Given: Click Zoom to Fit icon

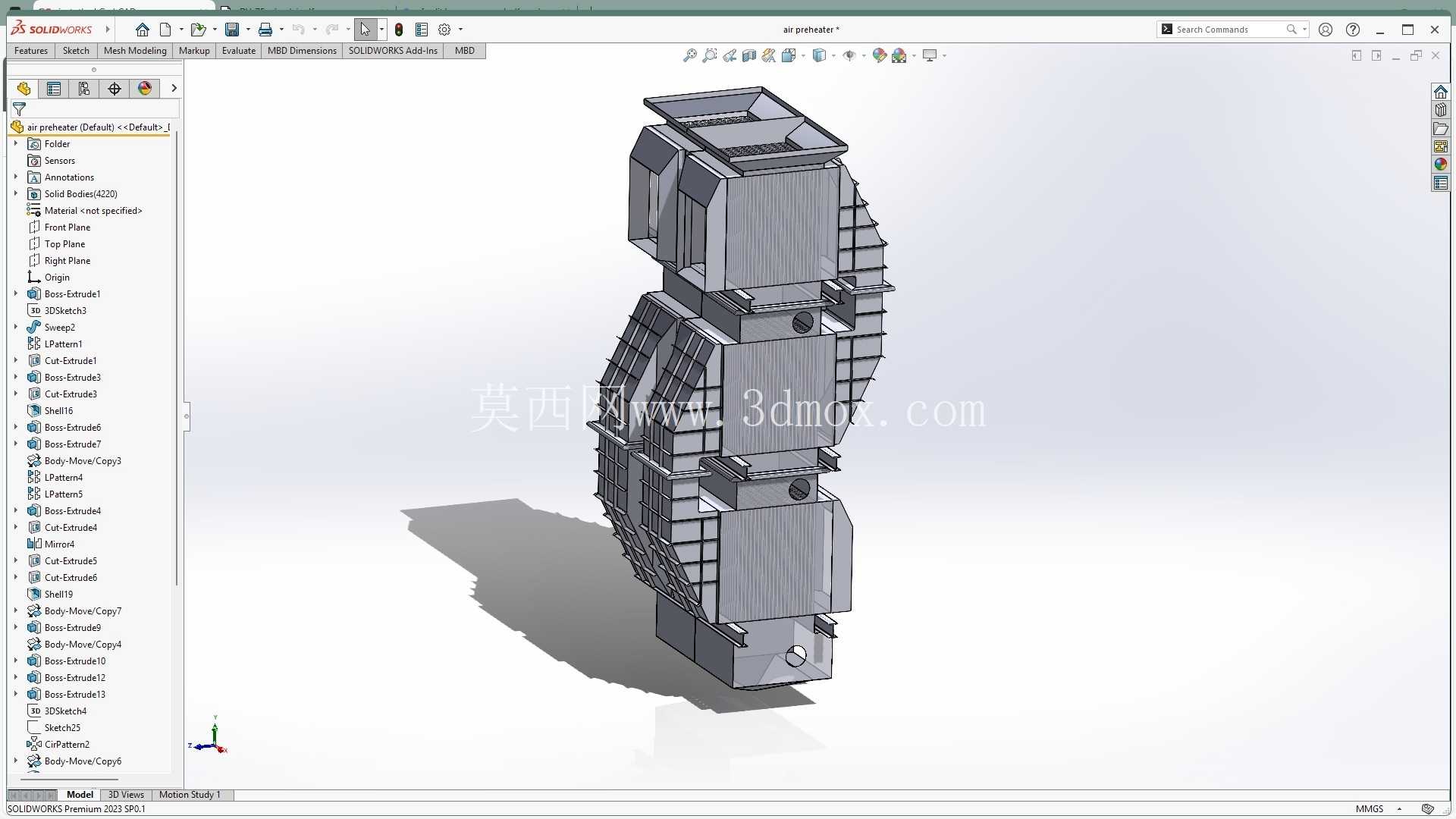Looking at the screenshot, I should click(x=689, y=55).
